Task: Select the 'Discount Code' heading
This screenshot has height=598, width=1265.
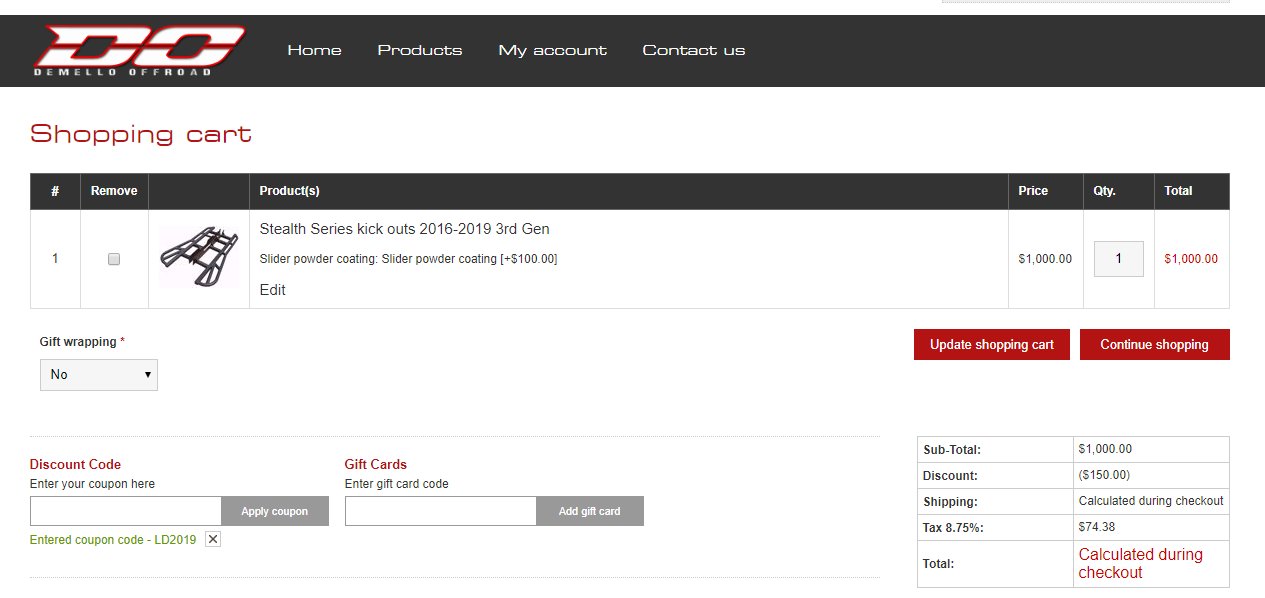Action: coord(75,464)
